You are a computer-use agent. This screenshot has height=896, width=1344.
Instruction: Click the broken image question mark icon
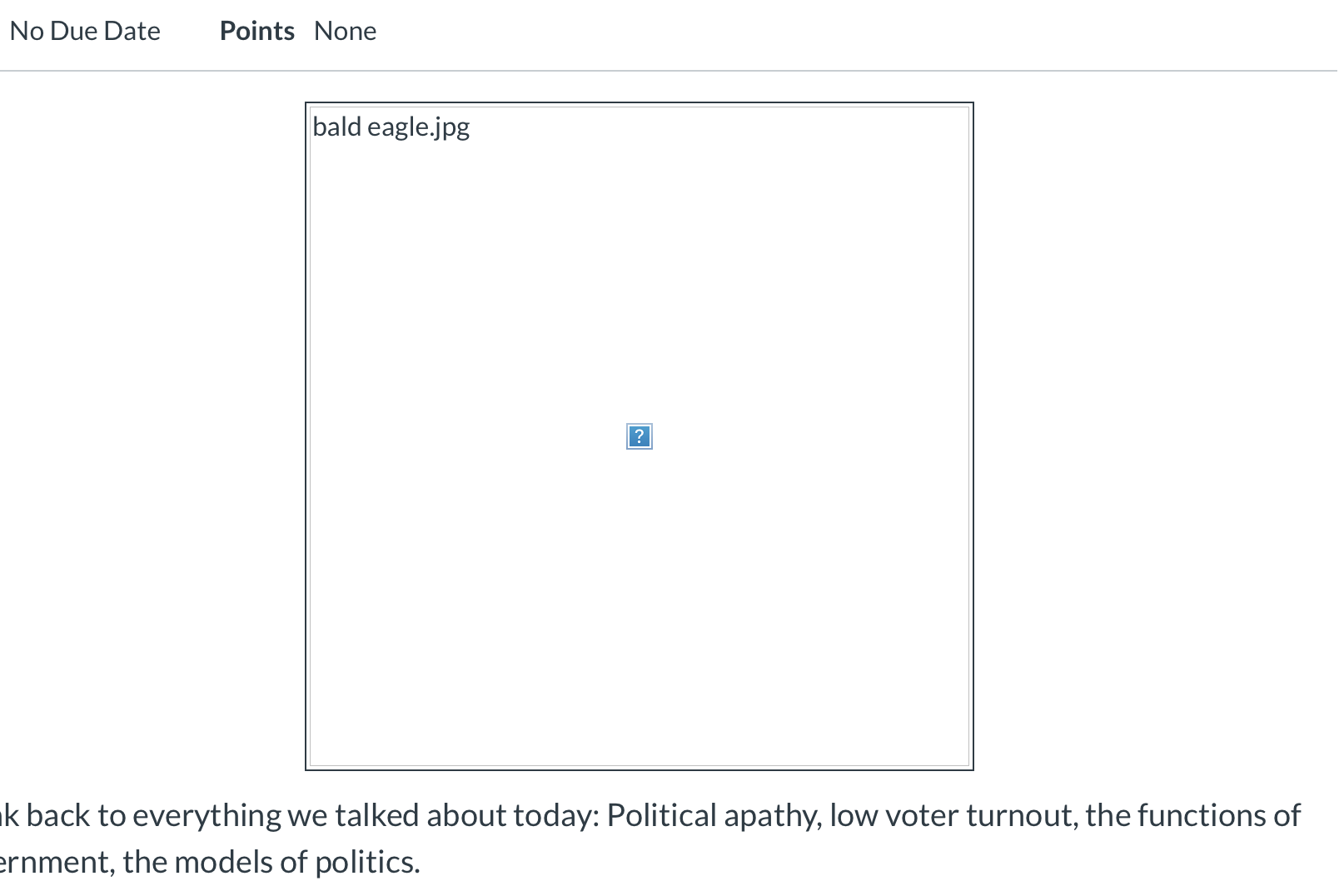coord(639,436)
